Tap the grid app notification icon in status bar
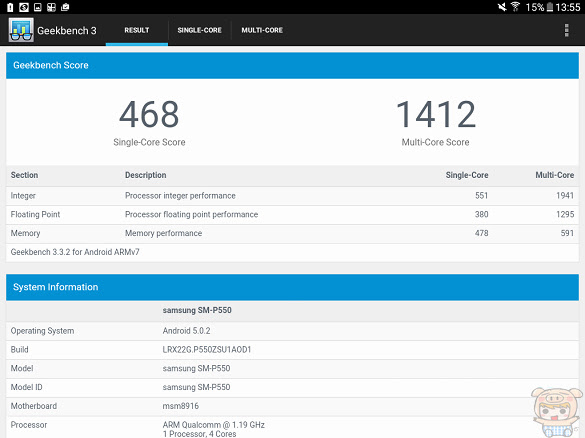This screenshot has height=438, width=585. point(51,7)
